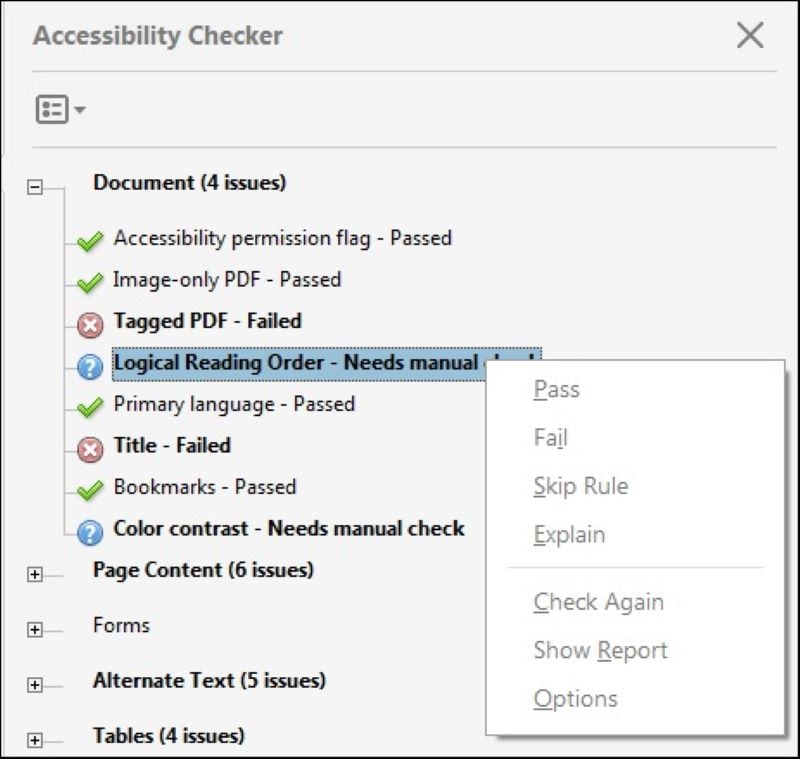
Task: Choose Skip Rule in context menu
Action: click(x=581, y=487)
